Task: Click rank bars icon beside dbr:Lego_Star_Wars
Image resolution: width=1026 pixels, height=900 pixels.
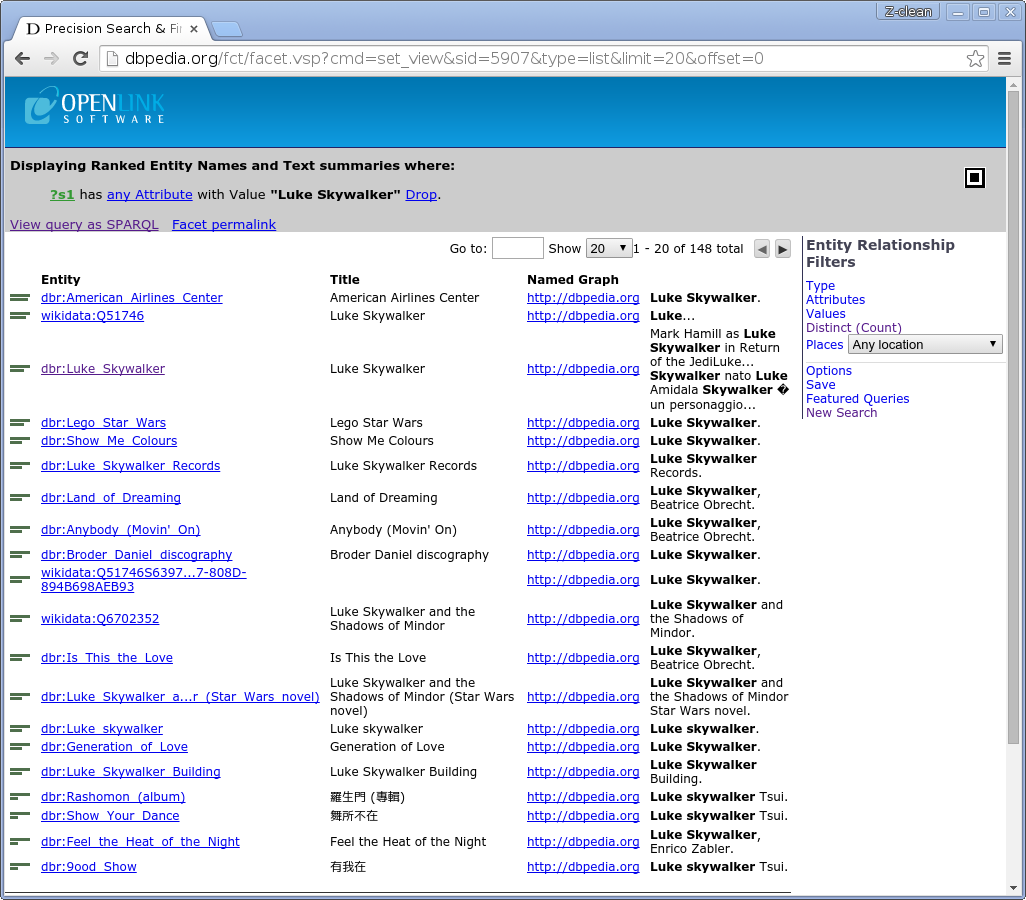Action: [20, 423]
